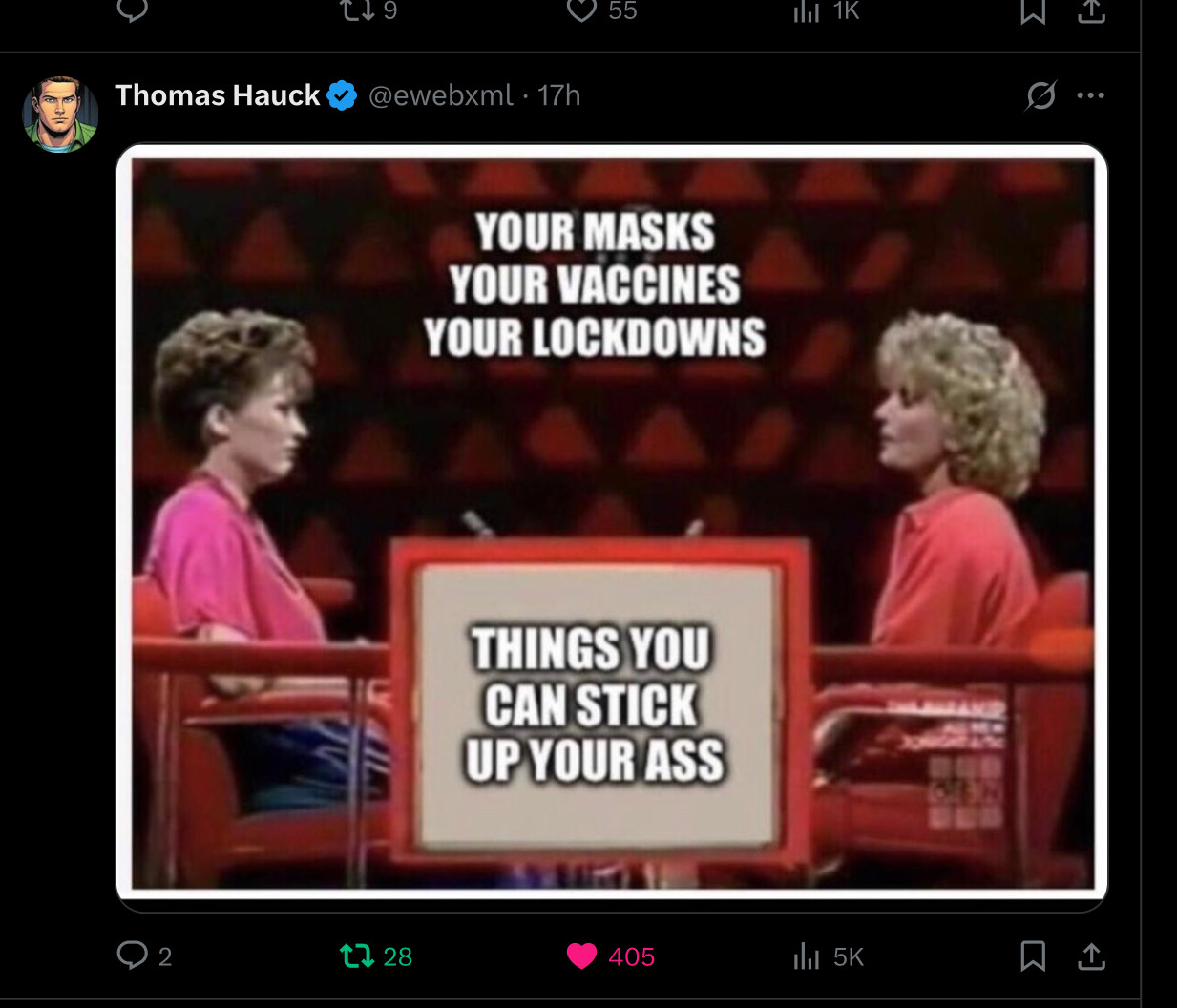Click the Grok slashed-circle icon
This screenshot has height=1008, width=1177.
[x=1040, y=95]
